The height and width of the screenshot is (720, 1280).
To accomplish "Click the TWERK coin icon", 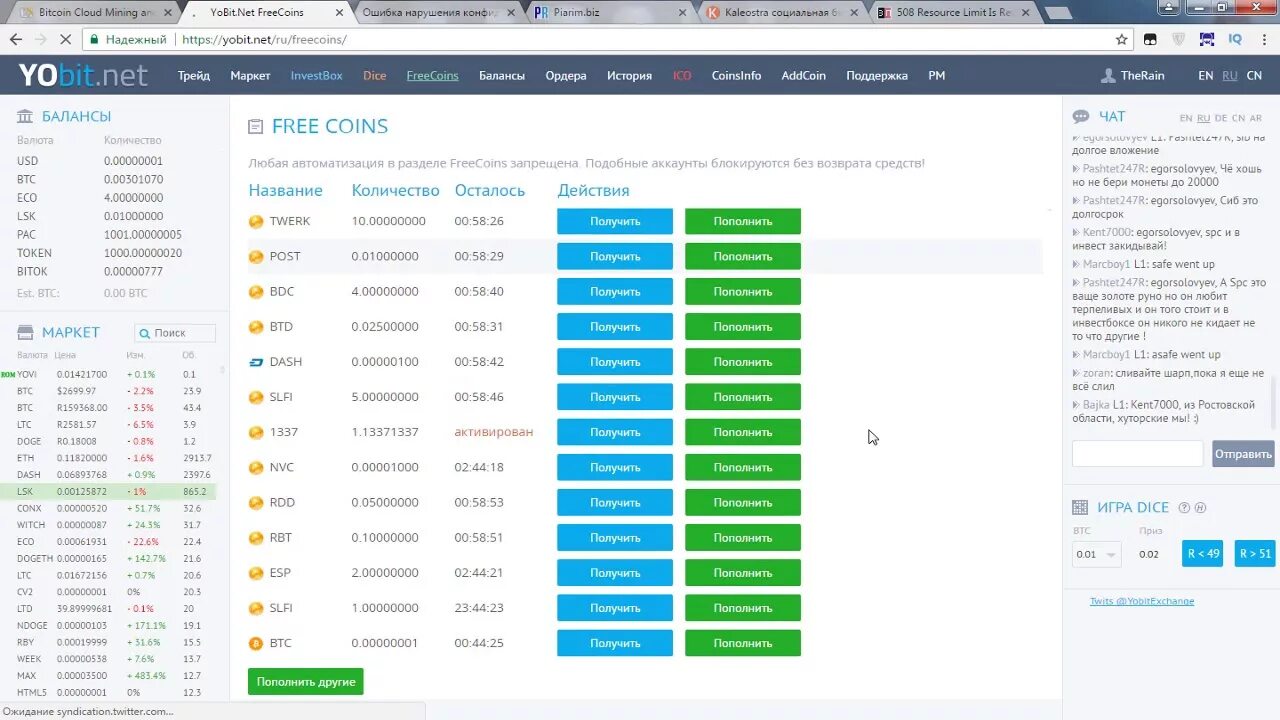I will click(256, 221).
